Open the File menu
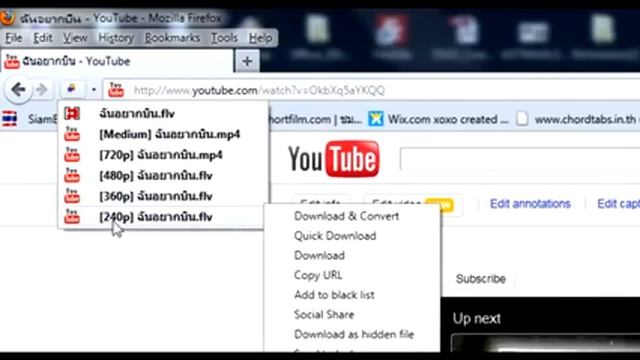Image resolution: width=640 pixels, height=360 pixels. [13, 38]
